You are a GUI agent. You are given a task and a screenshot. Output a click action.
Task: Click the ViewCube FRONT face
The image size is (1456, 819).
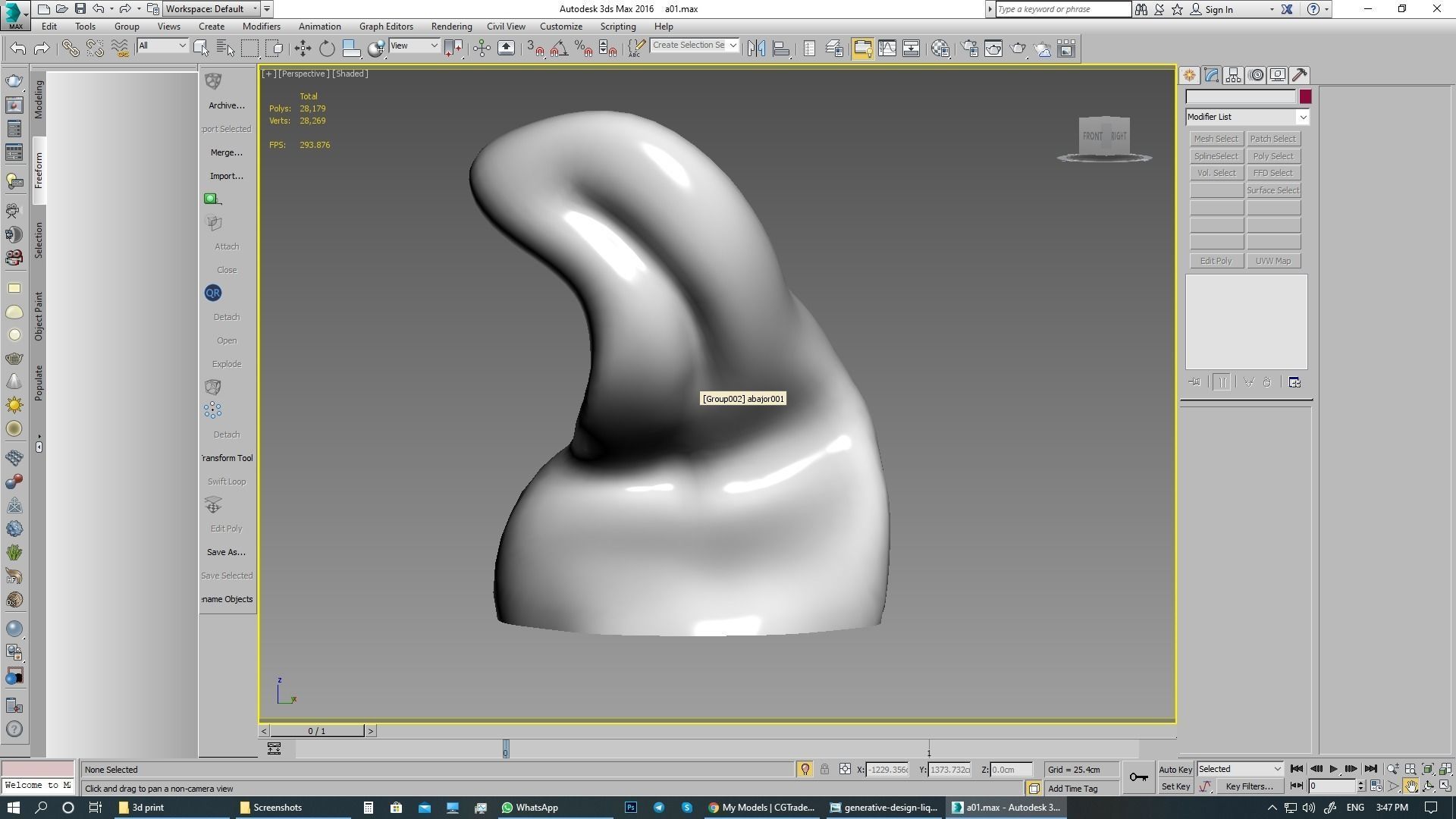point(1093,136)
